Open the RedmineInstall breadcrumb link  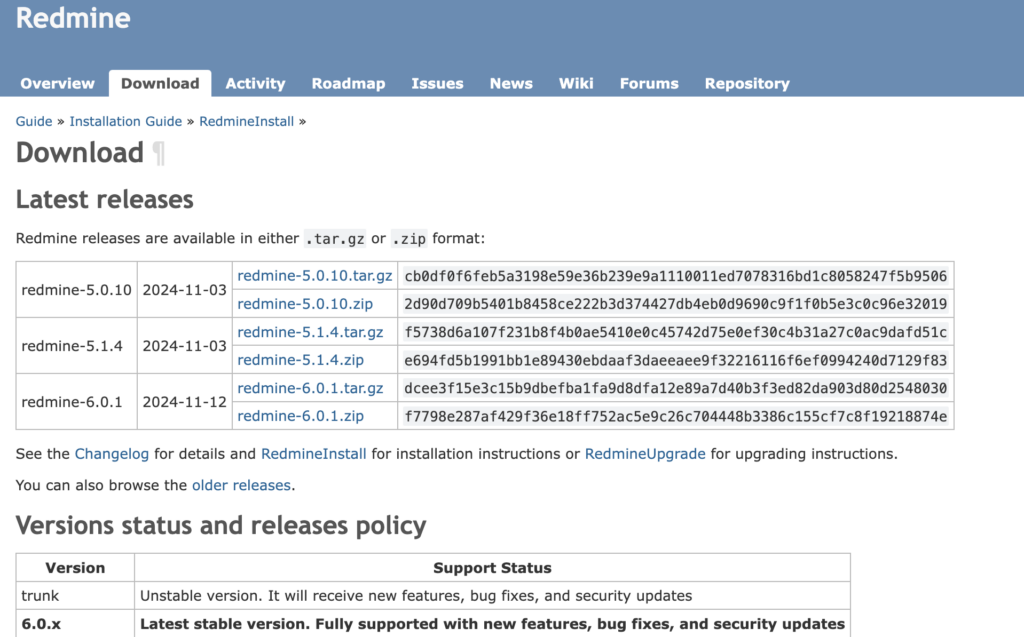[x=246, y=121]
